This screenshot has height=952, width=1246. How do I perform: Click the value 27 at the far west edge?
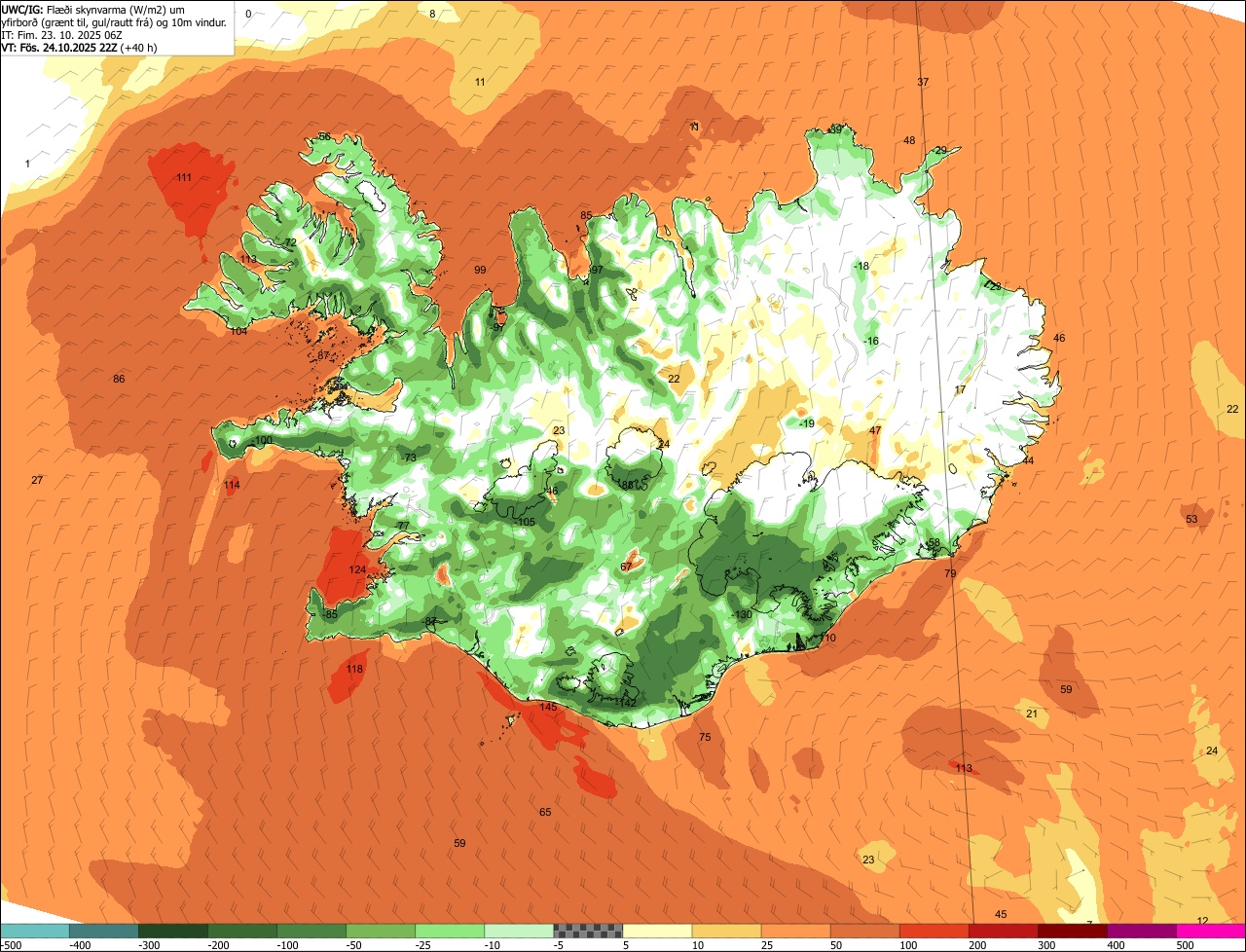click(37, 480)
